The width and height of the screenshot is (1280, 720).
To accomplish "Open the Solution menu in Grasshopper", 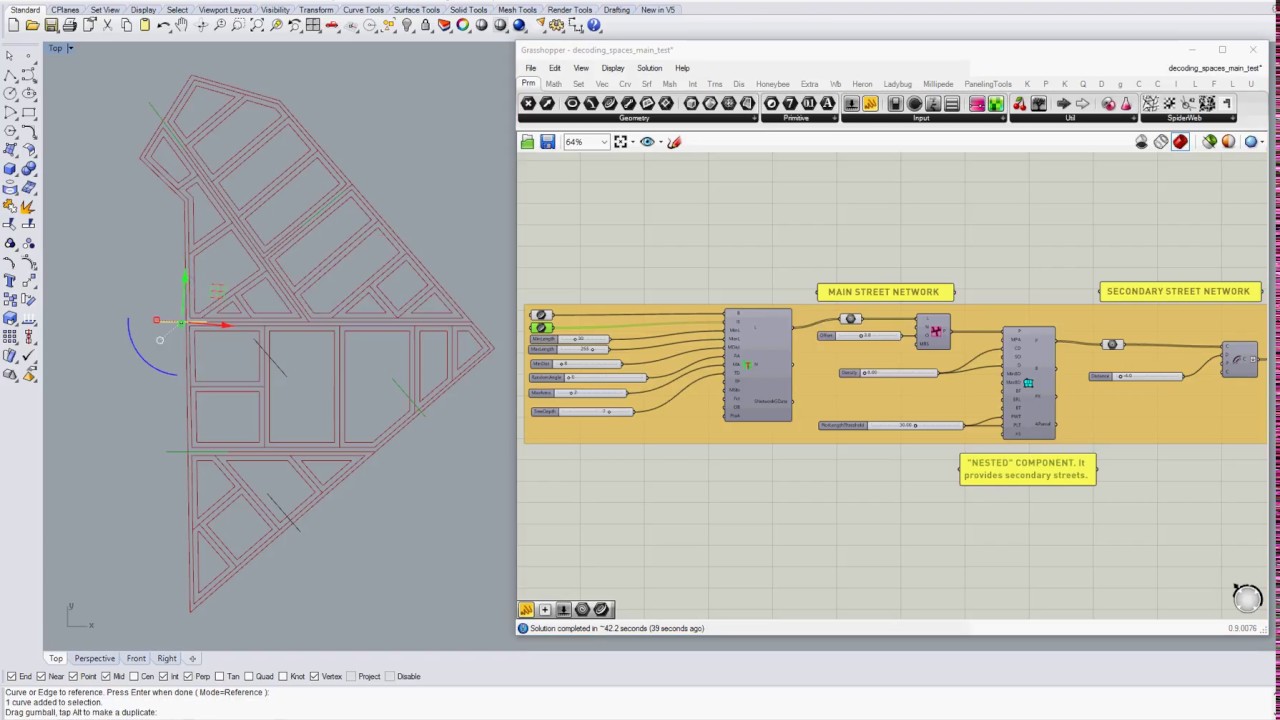I will (649, 68).
